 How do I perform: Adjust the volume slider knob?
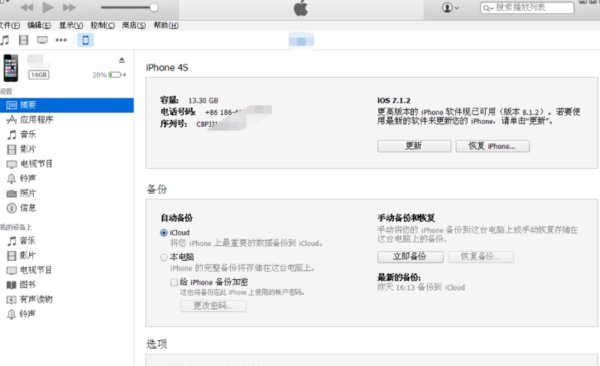[x=154, y=7]
